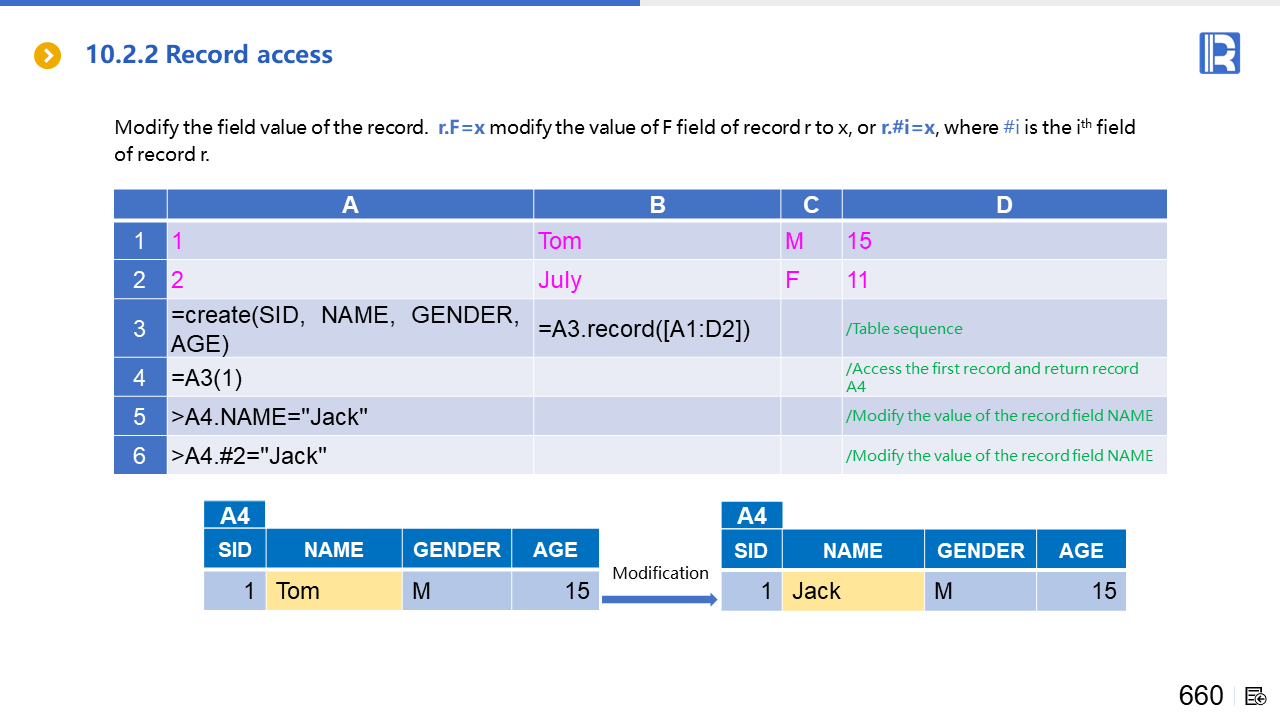Click the highlighted Jack cell in right table
This screenshot has height=720, width=1280.
pos(852,591)
